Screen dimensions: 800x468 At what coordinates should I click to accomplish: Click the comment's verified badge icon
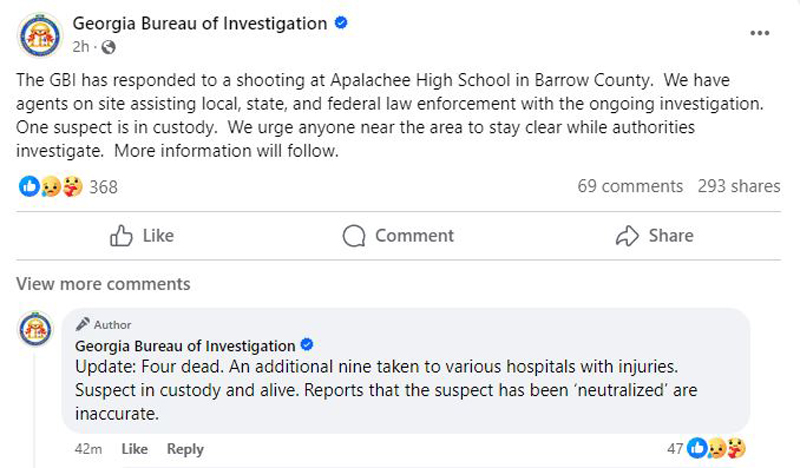(307, 345)
